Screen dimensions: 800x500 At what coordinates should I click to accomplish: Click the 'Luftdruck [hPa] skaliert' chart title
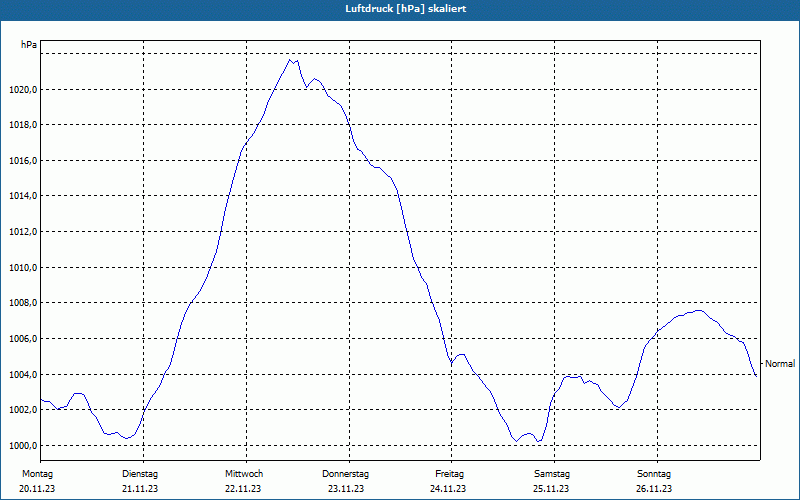(x=406, y=9)
